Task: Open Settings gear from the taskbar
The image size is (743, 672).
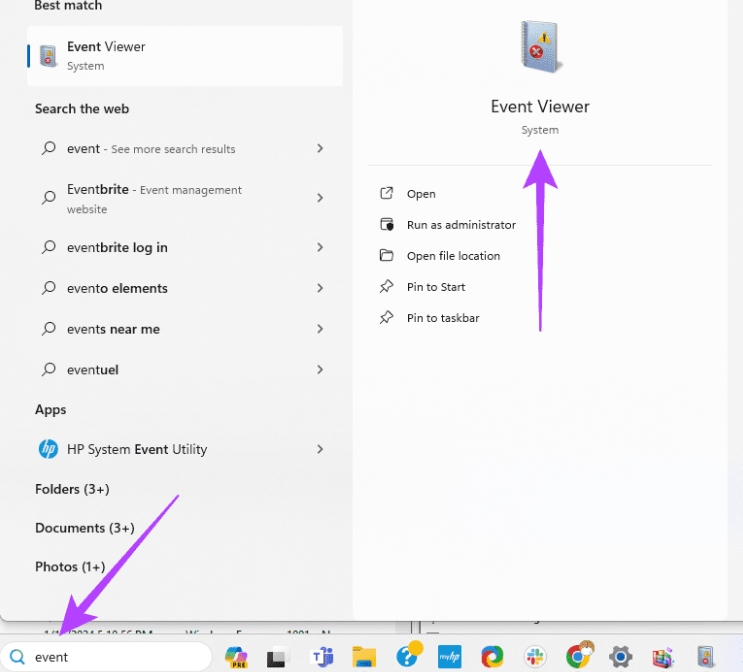Action: click(x=620, y=657)
